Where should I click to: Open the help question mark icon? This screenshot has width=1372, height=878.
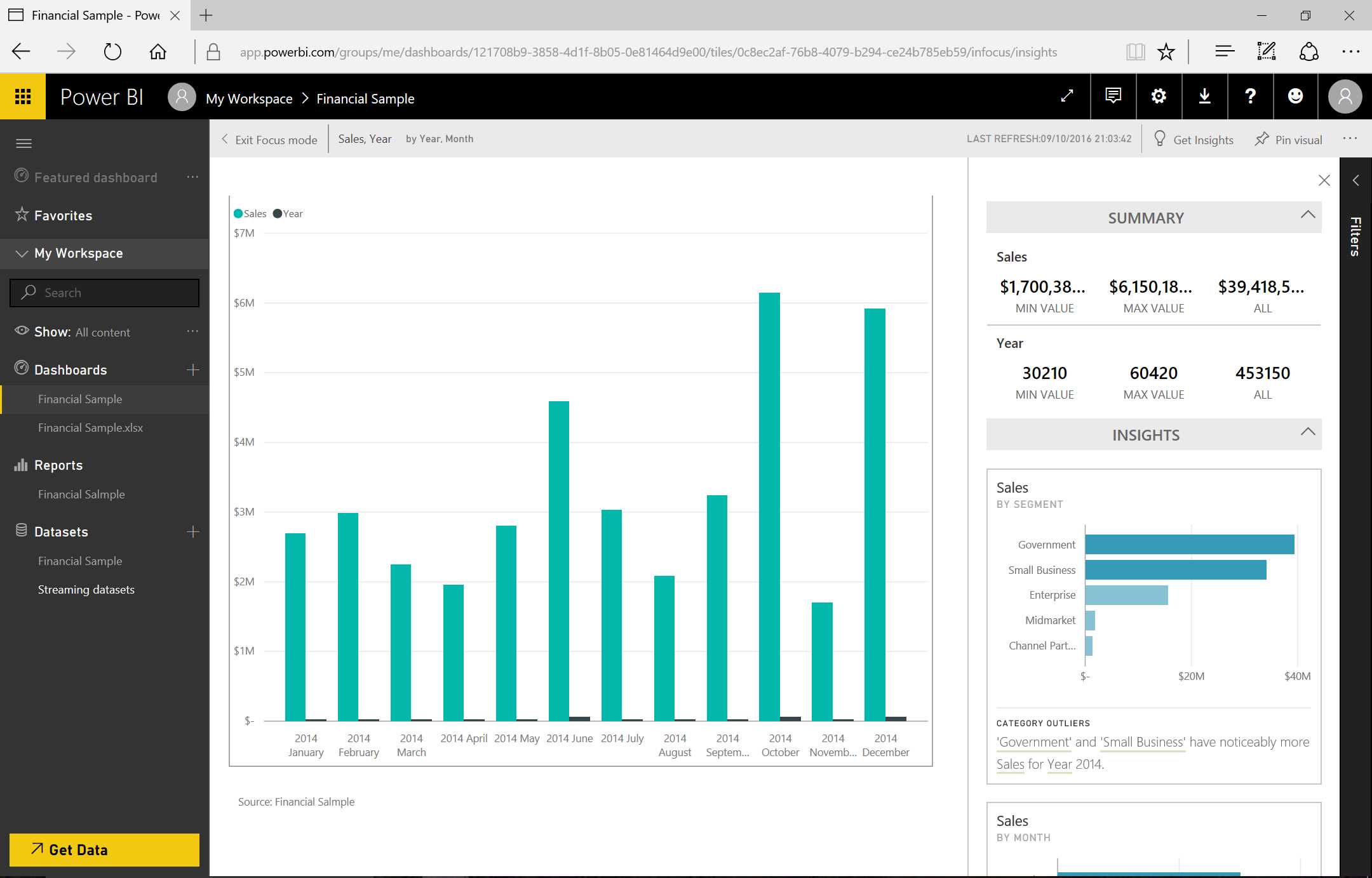coord(1250,96)
